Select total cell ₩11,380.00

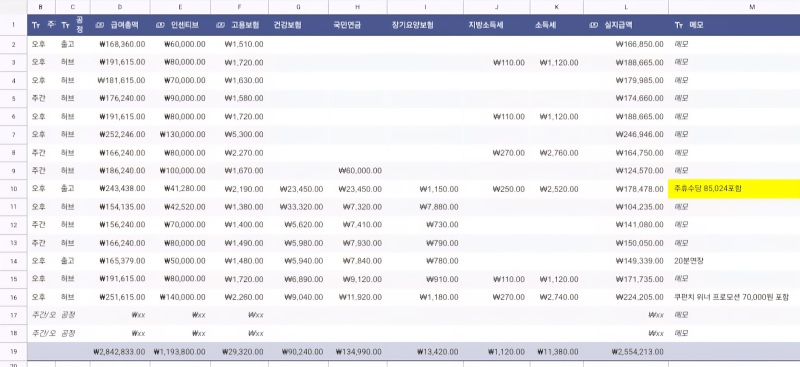(x=557, y=352)
